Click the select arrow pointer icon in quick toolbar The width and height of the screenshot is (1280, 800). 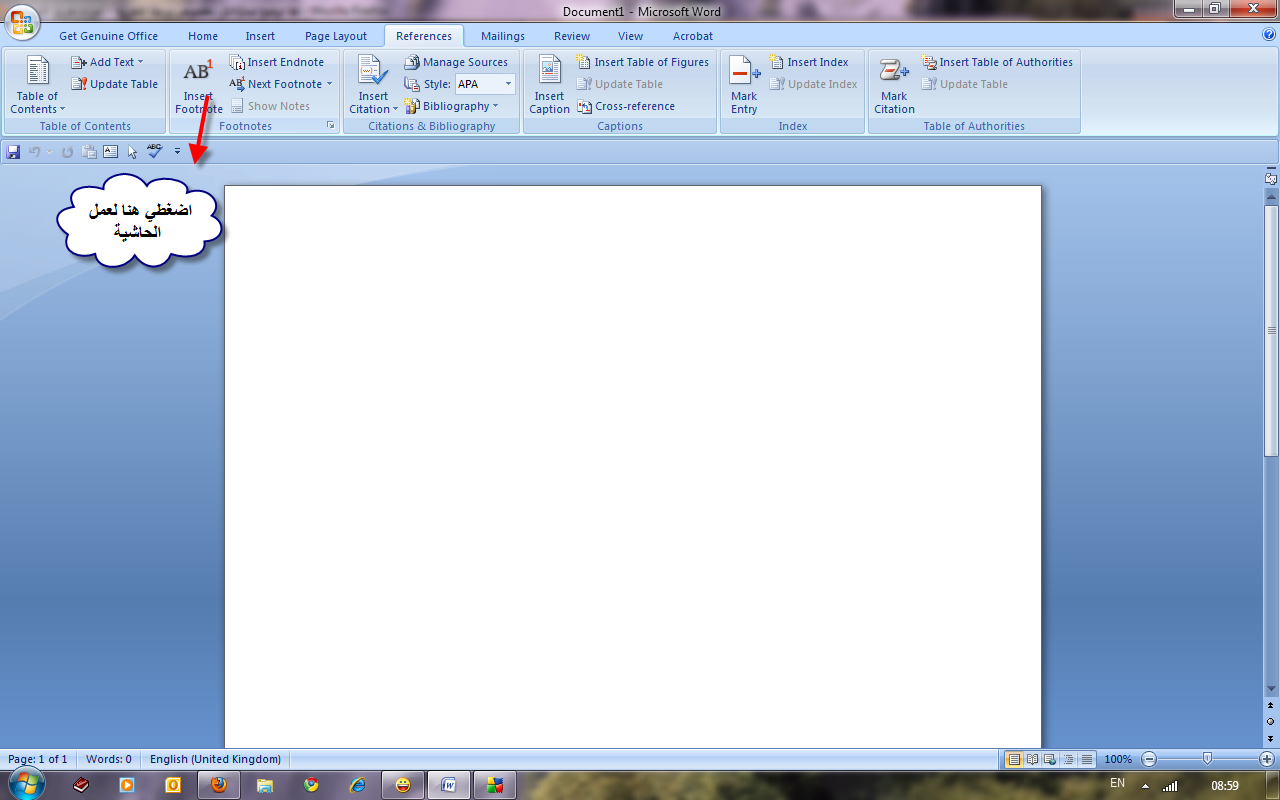coord(132,152)
